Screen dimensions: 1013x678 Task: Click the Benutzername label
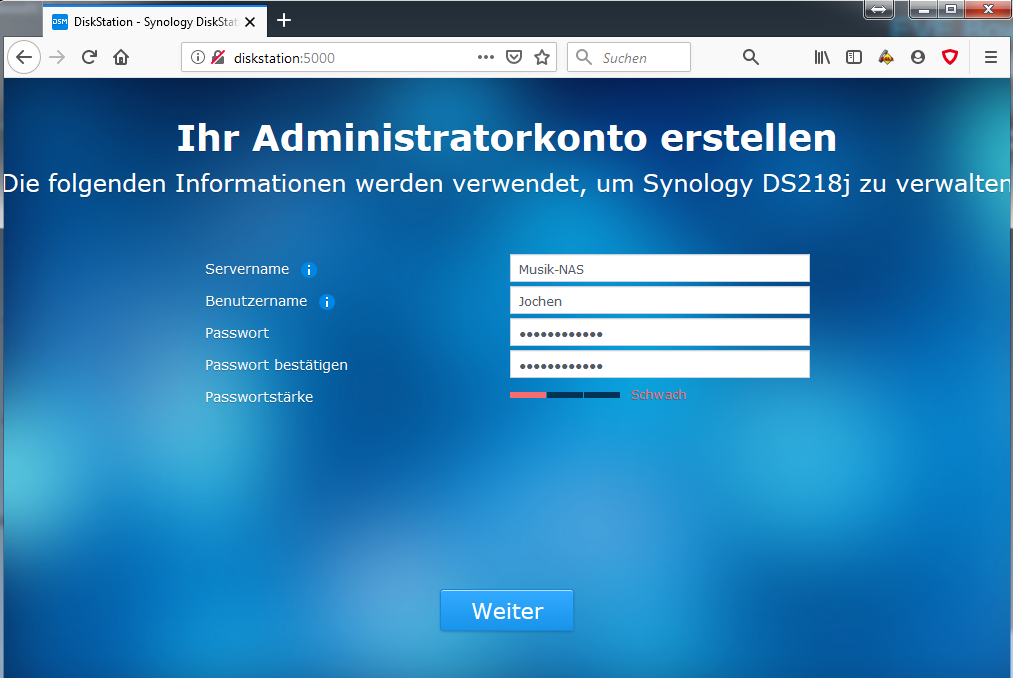pyautogui.click(x=256, y=301)
